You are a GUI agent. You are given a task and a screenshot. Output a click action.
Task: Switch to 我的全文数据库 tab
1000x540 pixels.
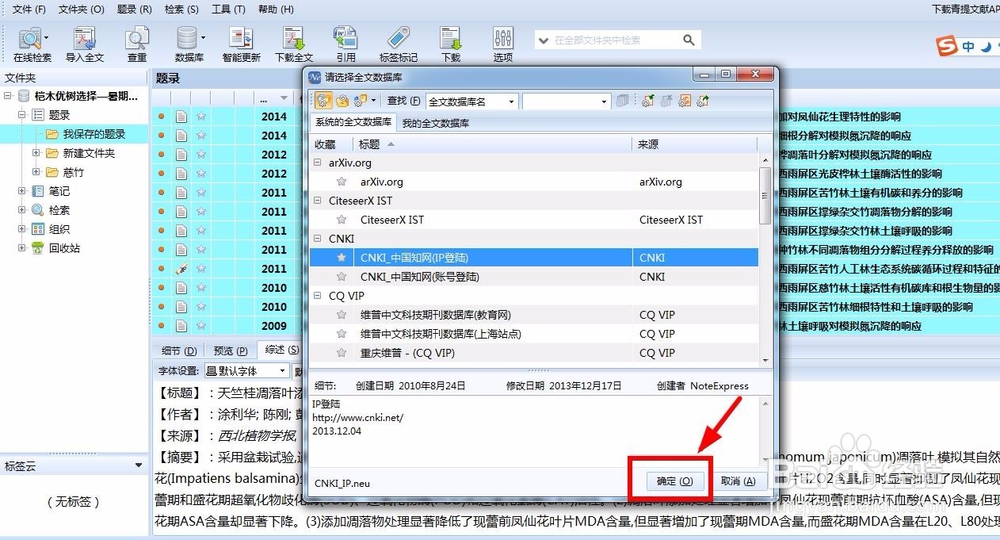tap(436, 123)
